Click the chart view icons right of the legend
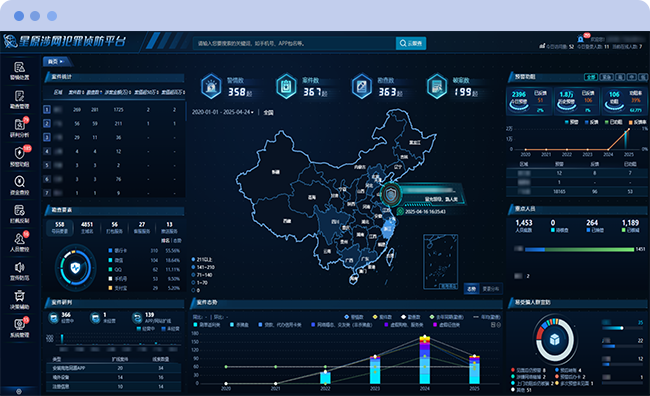Screen dimensions: 650x396 coord(496,325)
